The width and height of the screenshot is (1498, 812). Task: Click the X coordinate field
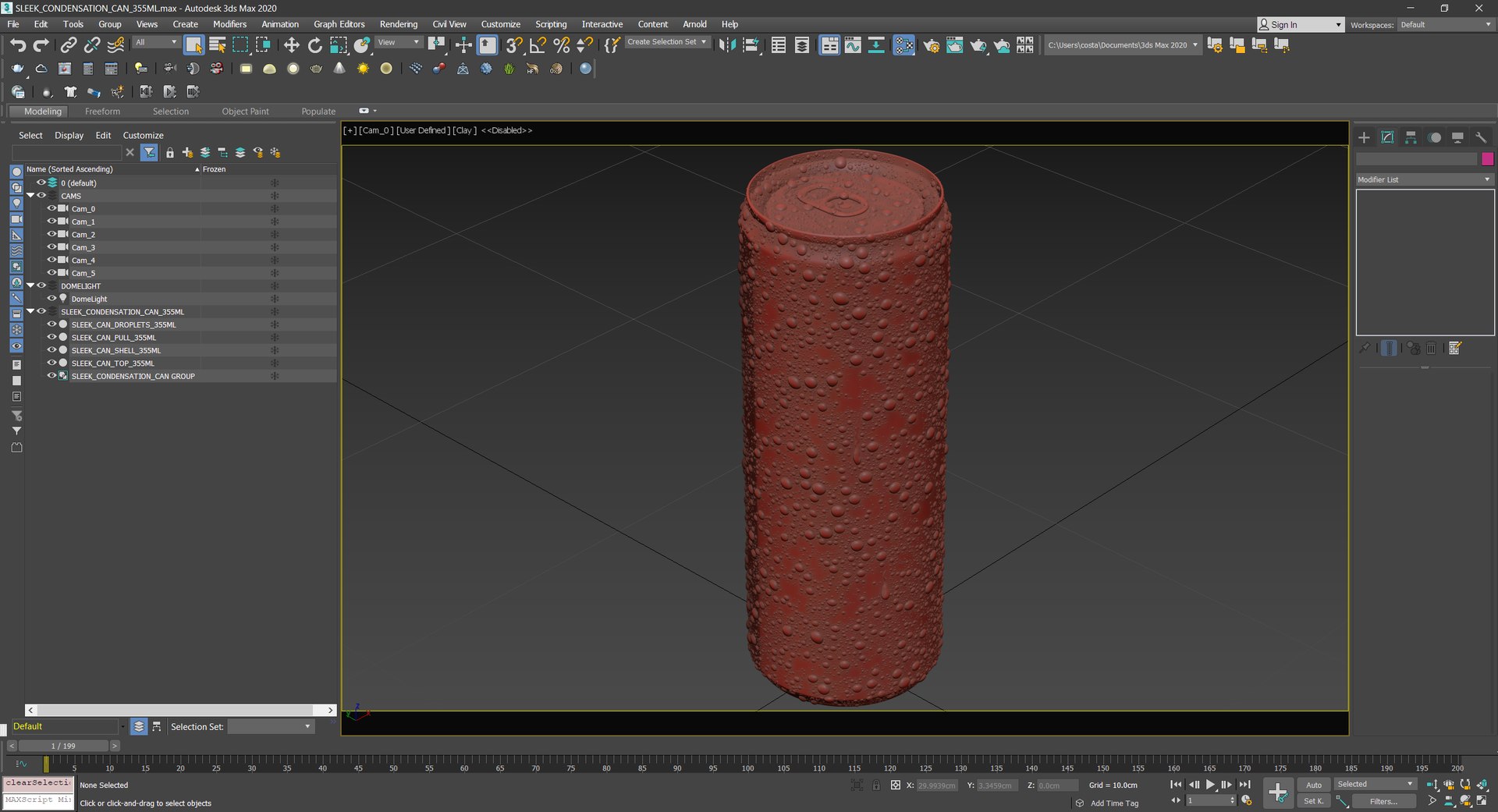pyautogui.click(x=936, y=785)
